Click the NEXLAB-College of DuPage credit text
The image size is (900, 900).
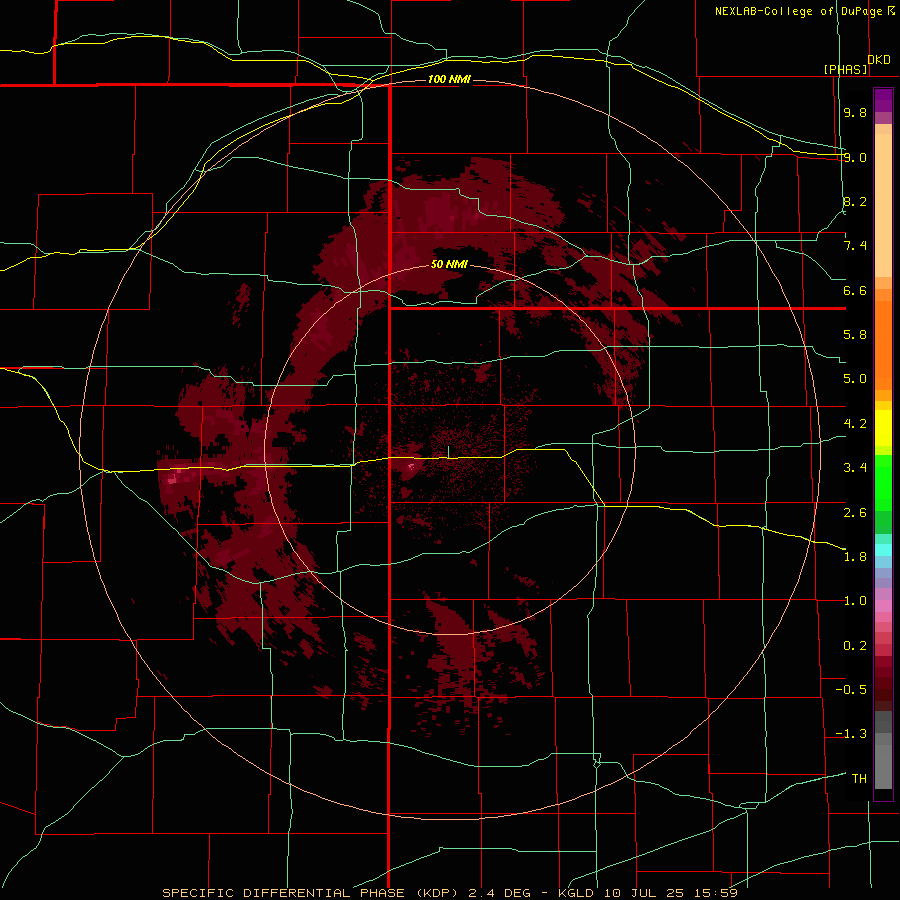798,11
